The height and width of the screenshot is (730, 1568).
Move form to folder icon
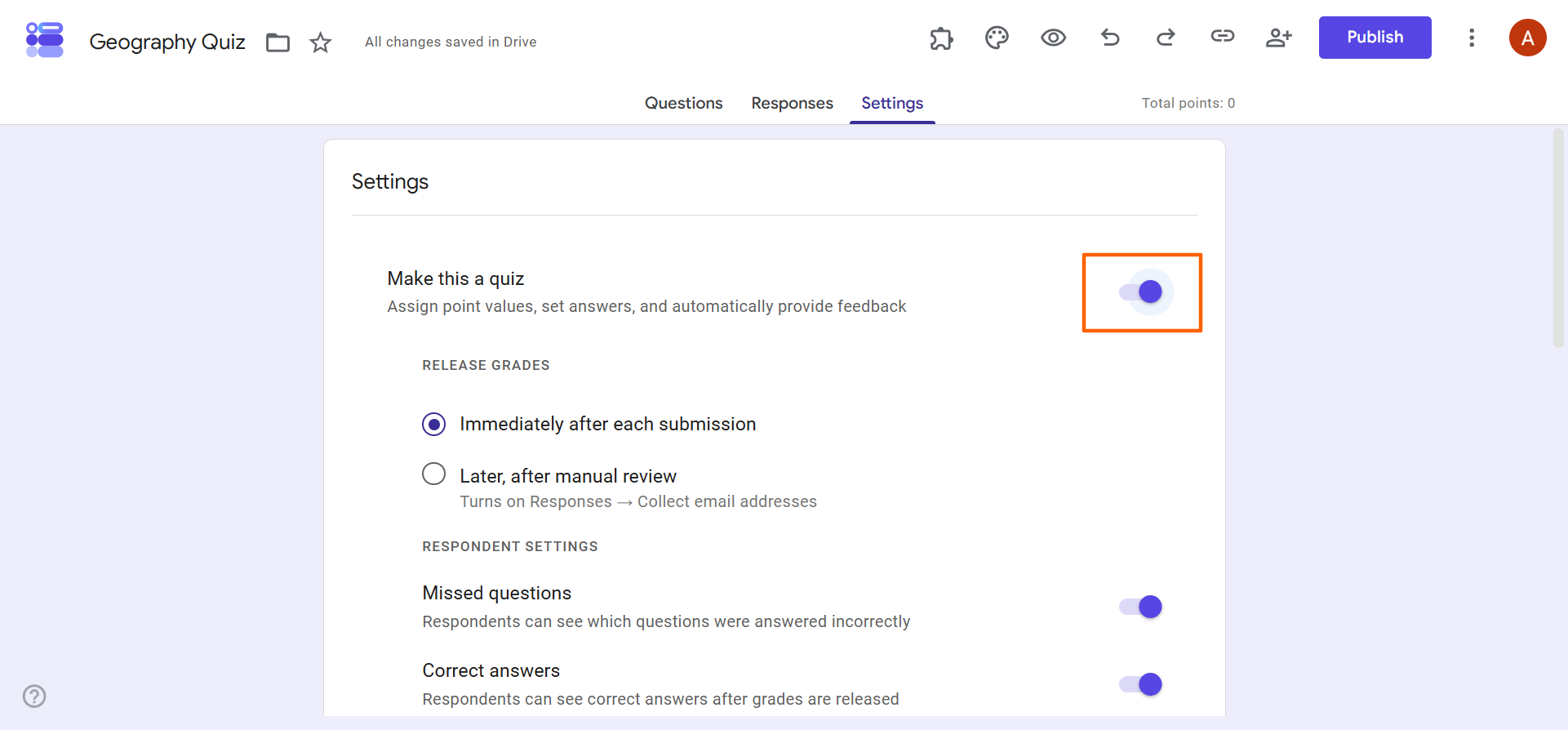pyautogui.click(x=278, y=42)
